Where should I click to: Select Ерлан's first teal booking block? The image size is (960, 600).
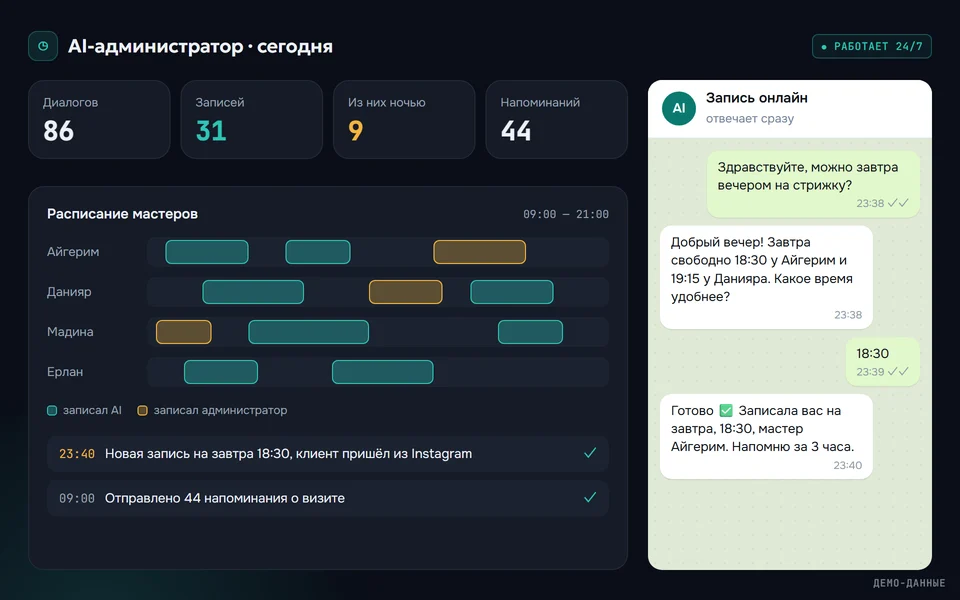click(221, 372)
